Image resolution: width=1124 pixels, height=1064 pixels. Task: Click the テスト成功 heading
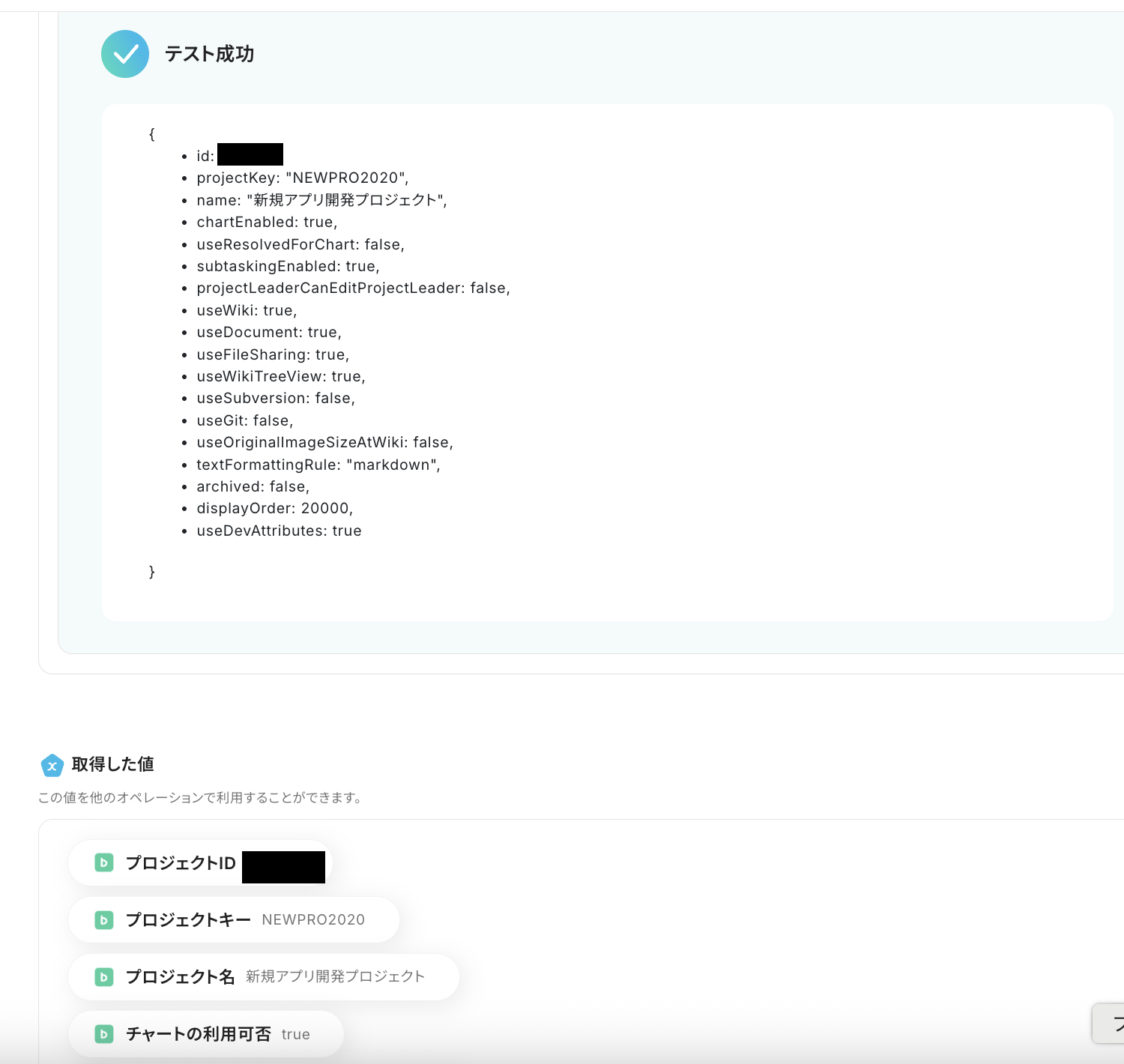pyautogui.click(x=210, y=54)
